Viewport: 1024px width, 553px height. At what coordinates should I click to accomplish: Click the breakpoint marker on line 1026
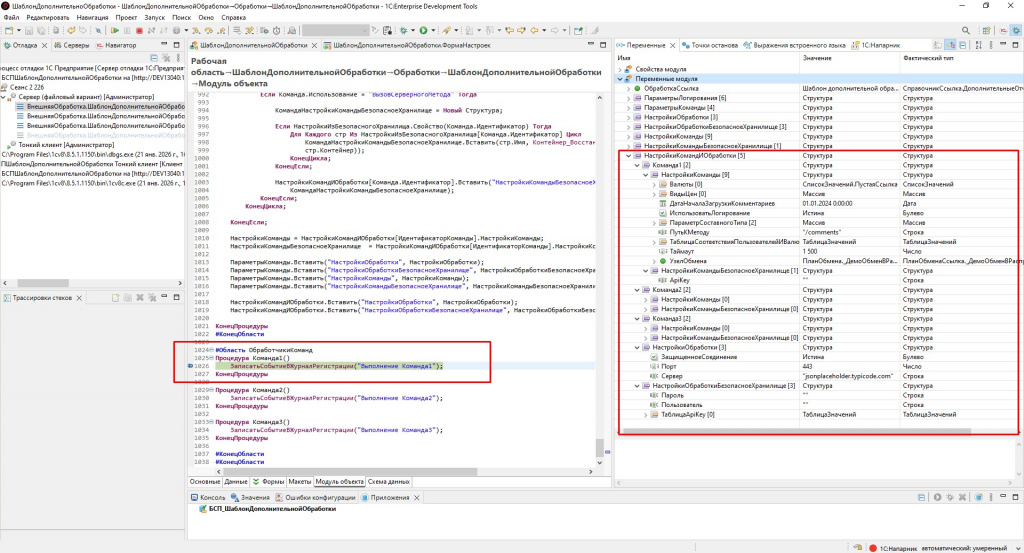[x=191, y=367]
